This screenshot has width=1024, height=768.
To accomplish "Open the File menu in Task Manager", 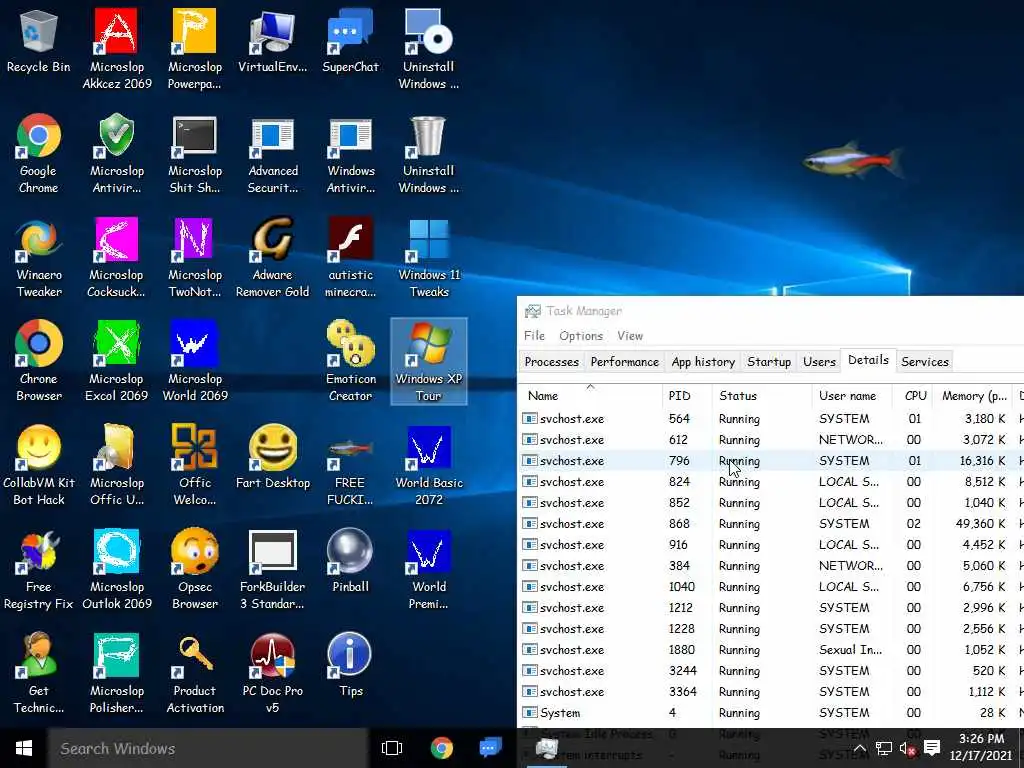I will [534, 336].
